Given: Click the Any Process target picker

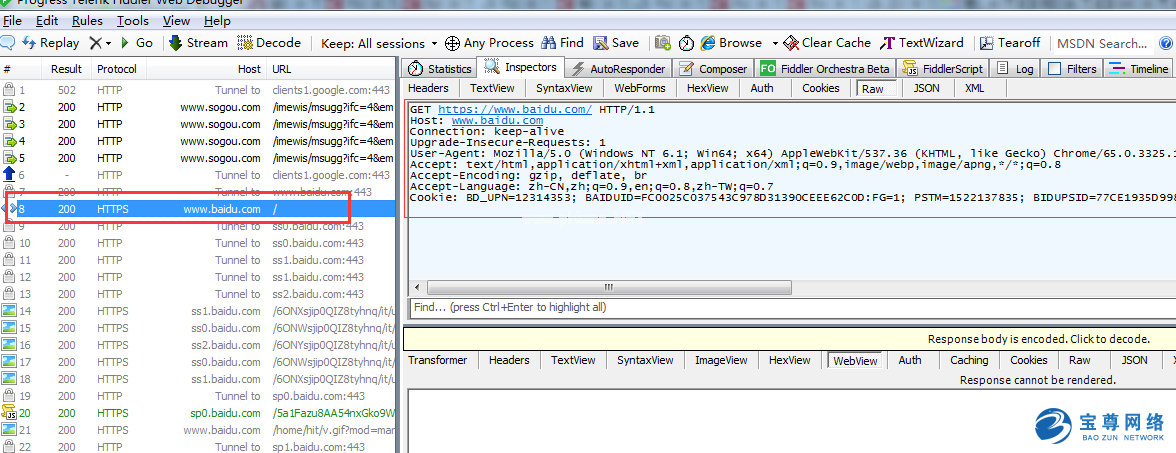Looking at the screenshot, I should click(489, 43).
